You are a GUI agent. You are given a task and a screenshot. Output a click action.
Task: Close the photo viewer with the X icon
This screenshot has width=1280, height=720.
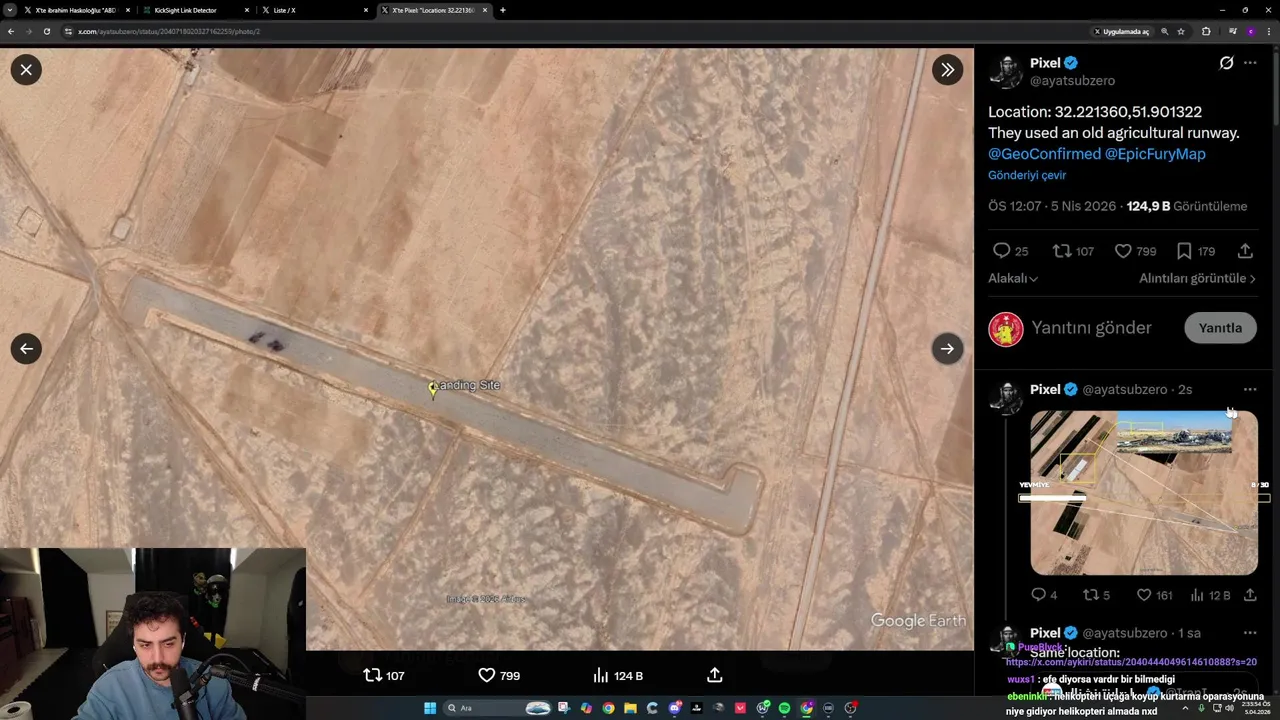26,69
